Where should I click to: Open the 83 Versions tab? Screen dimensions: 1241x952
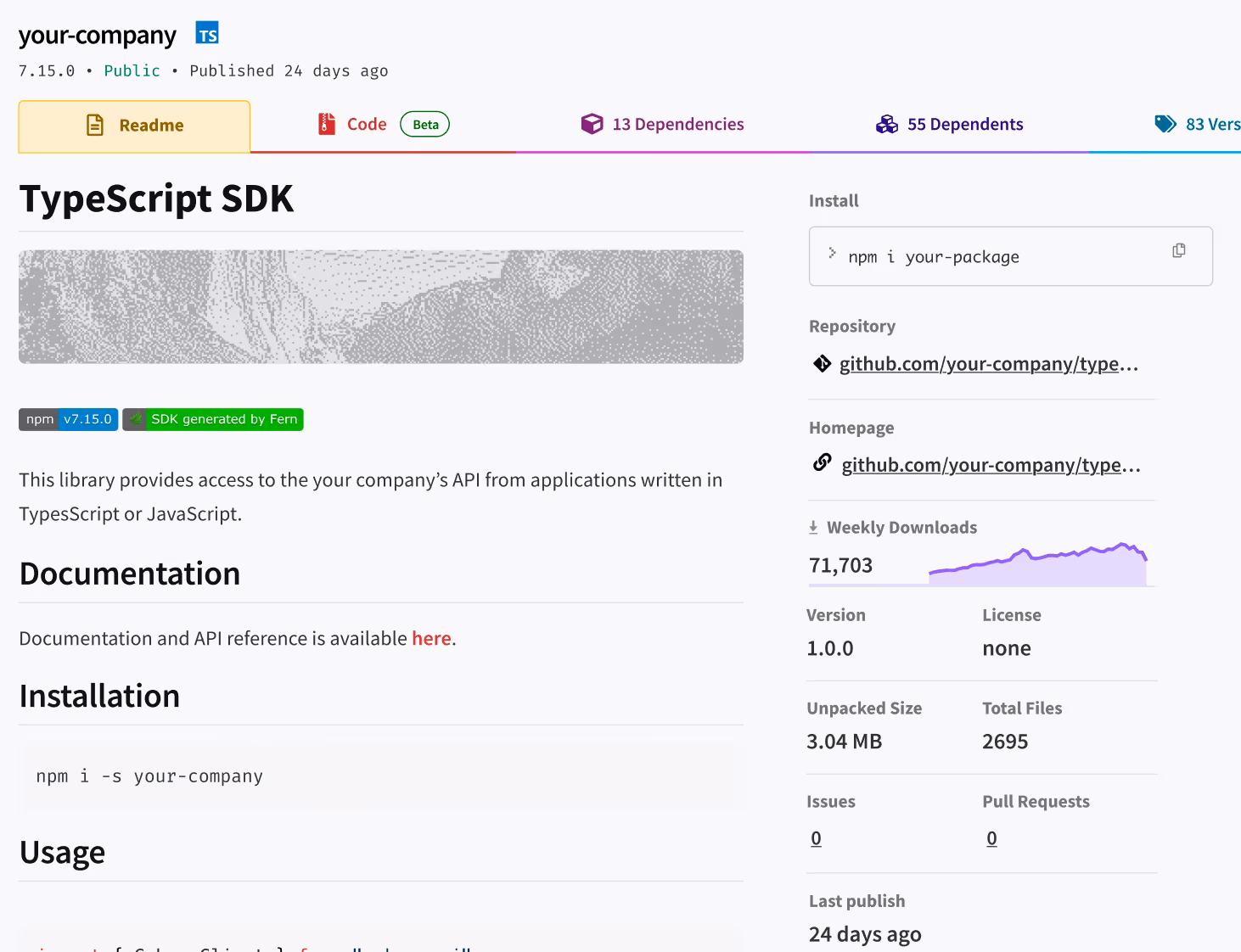click(1212, 125)
